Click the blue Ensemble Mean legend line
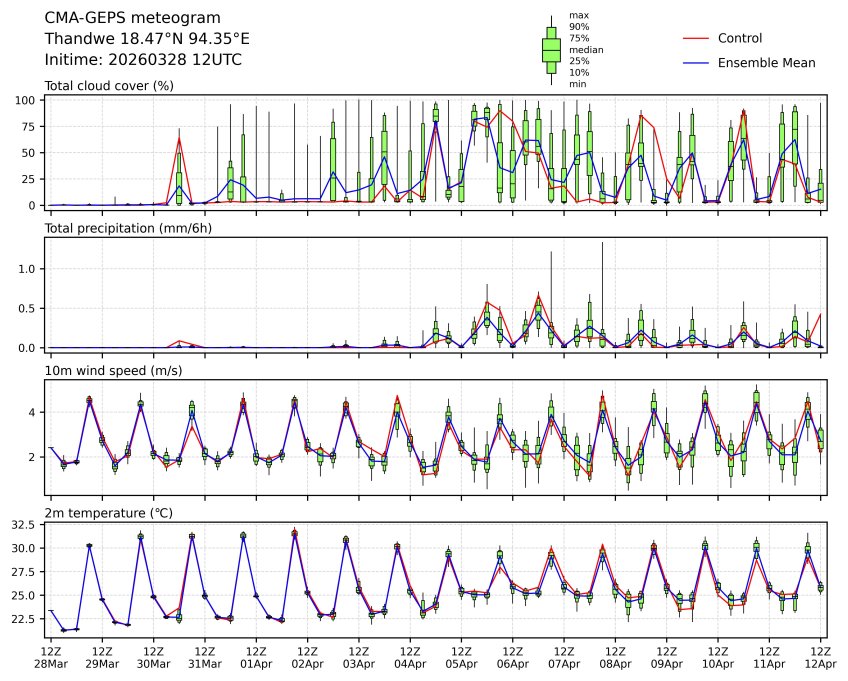 click(x=697, y=62)
